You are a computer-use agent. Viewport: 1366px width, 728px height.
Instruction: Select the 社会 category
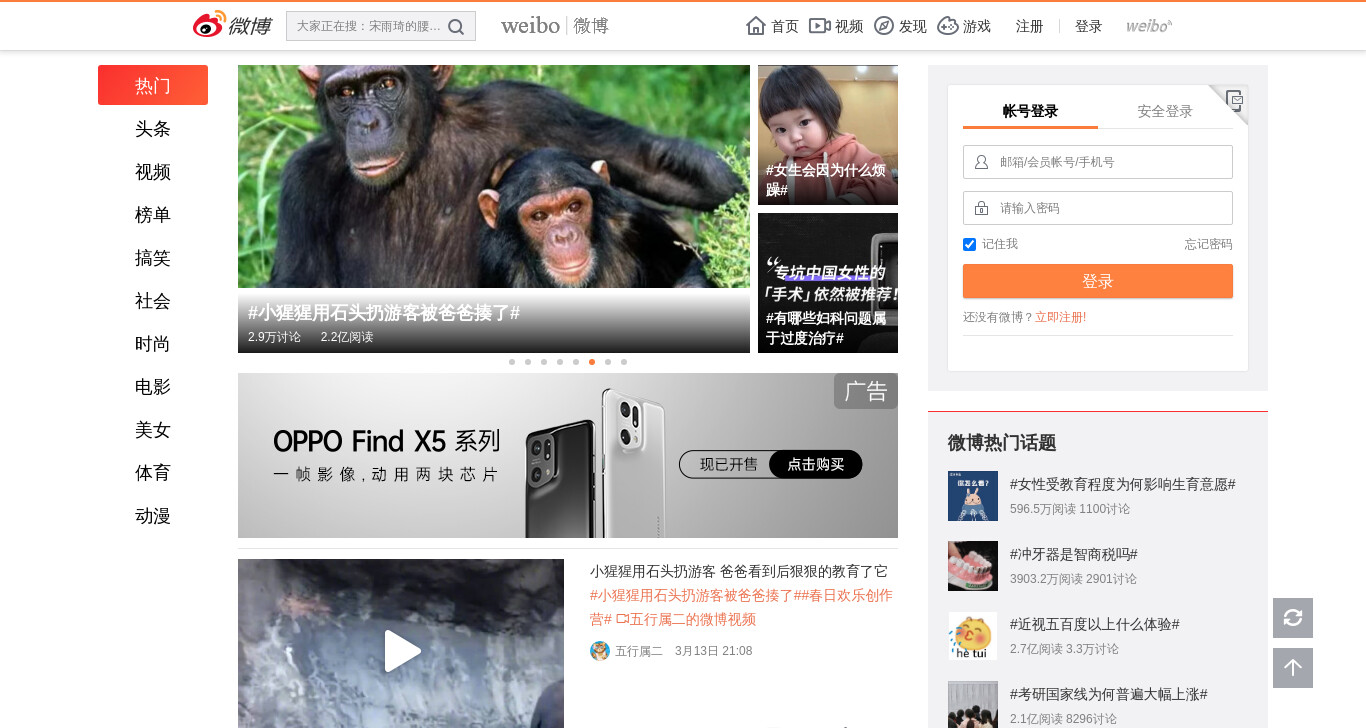point(153,301)
